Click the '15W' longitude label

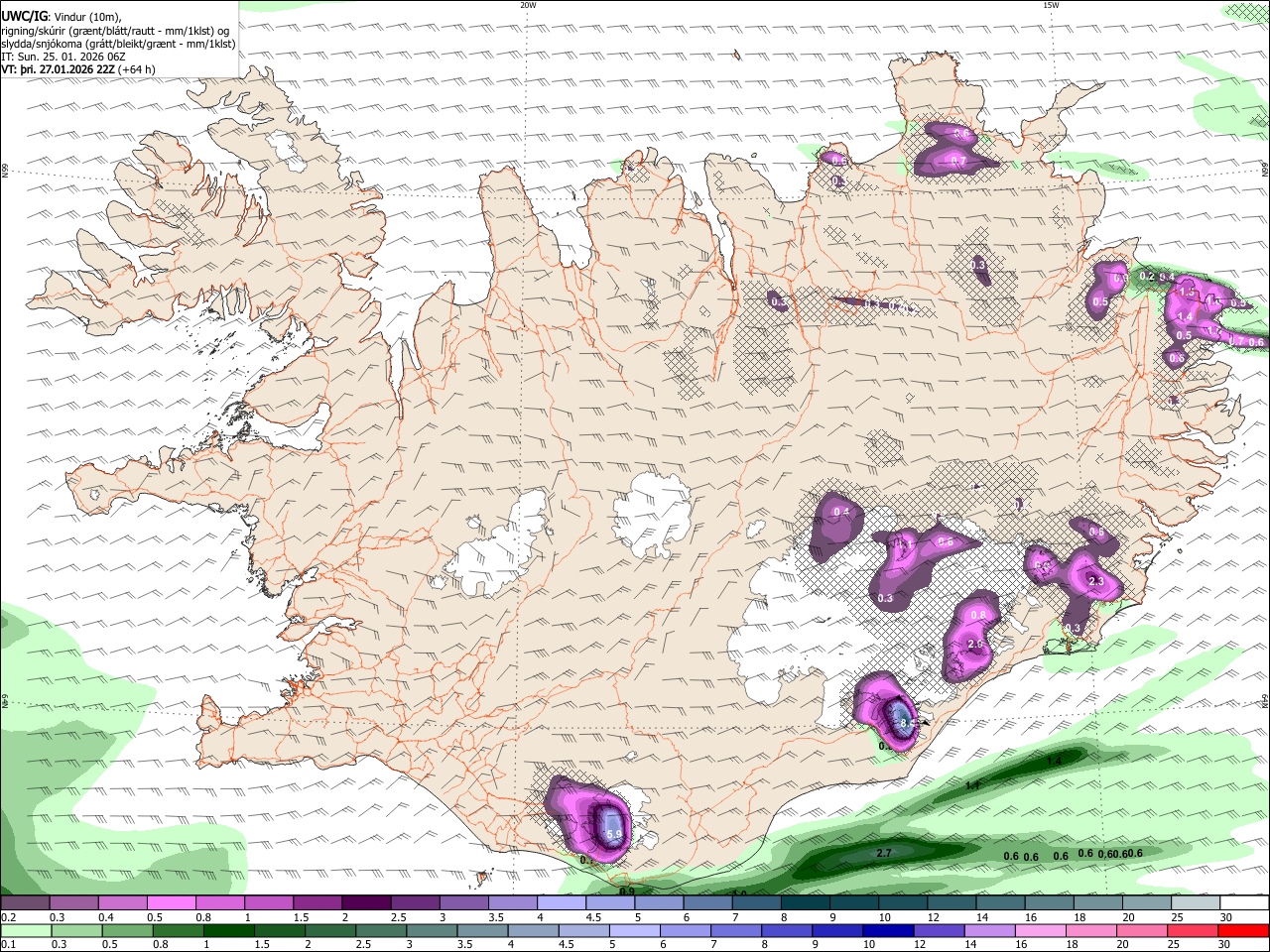[x=1051, y=5]
